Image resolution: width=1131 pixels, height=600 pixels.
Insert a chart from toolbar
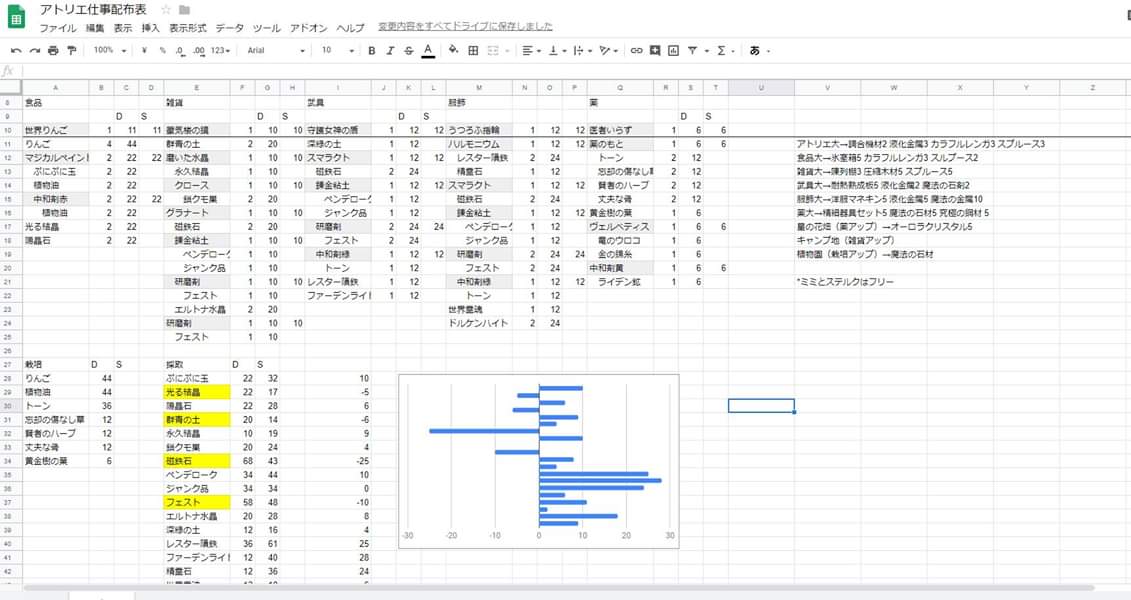[674, 50]
